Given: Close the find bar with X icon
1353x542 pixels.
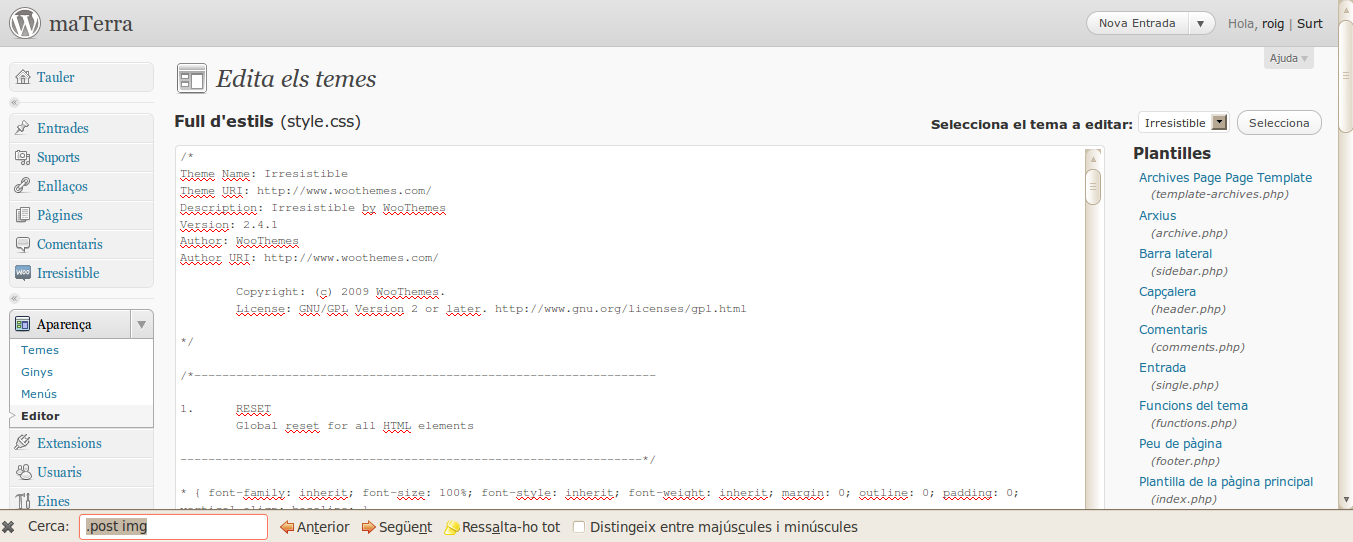Looking at the screenshot, I should click(8, 527).
